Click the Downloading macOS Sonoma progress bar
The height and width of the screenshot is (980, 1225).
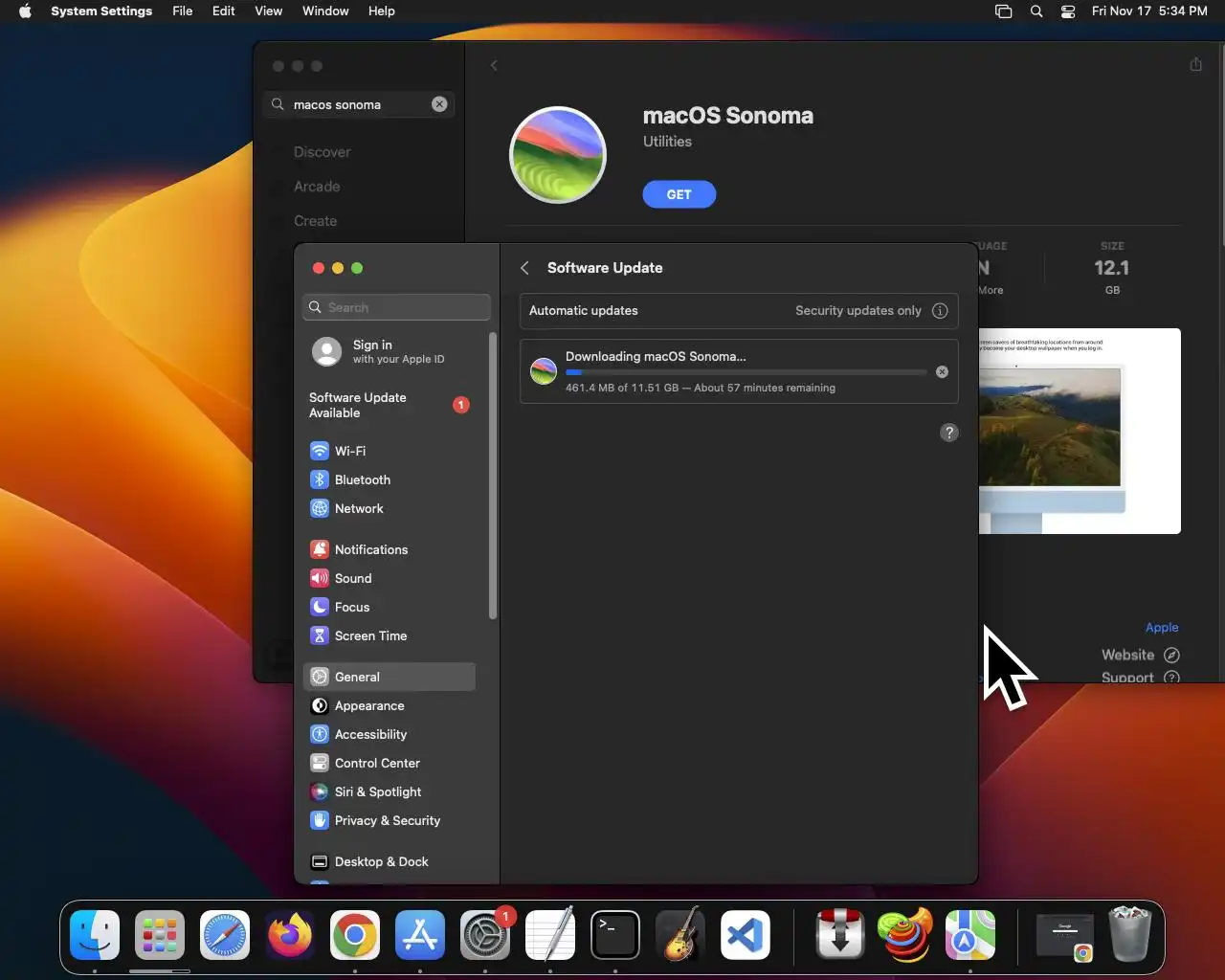click(x=746, y=372)
